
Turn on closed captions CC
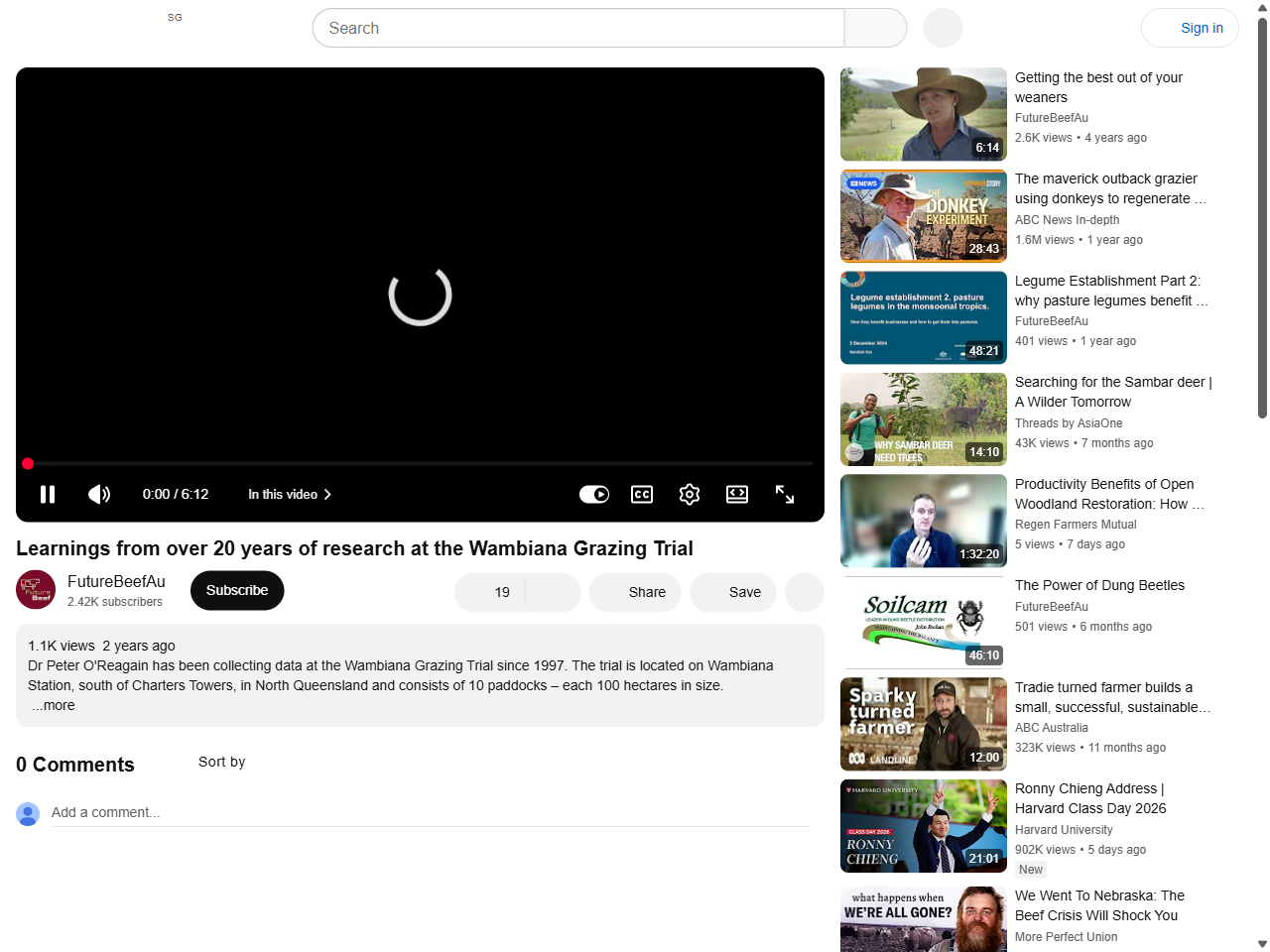tap(642, 494)
